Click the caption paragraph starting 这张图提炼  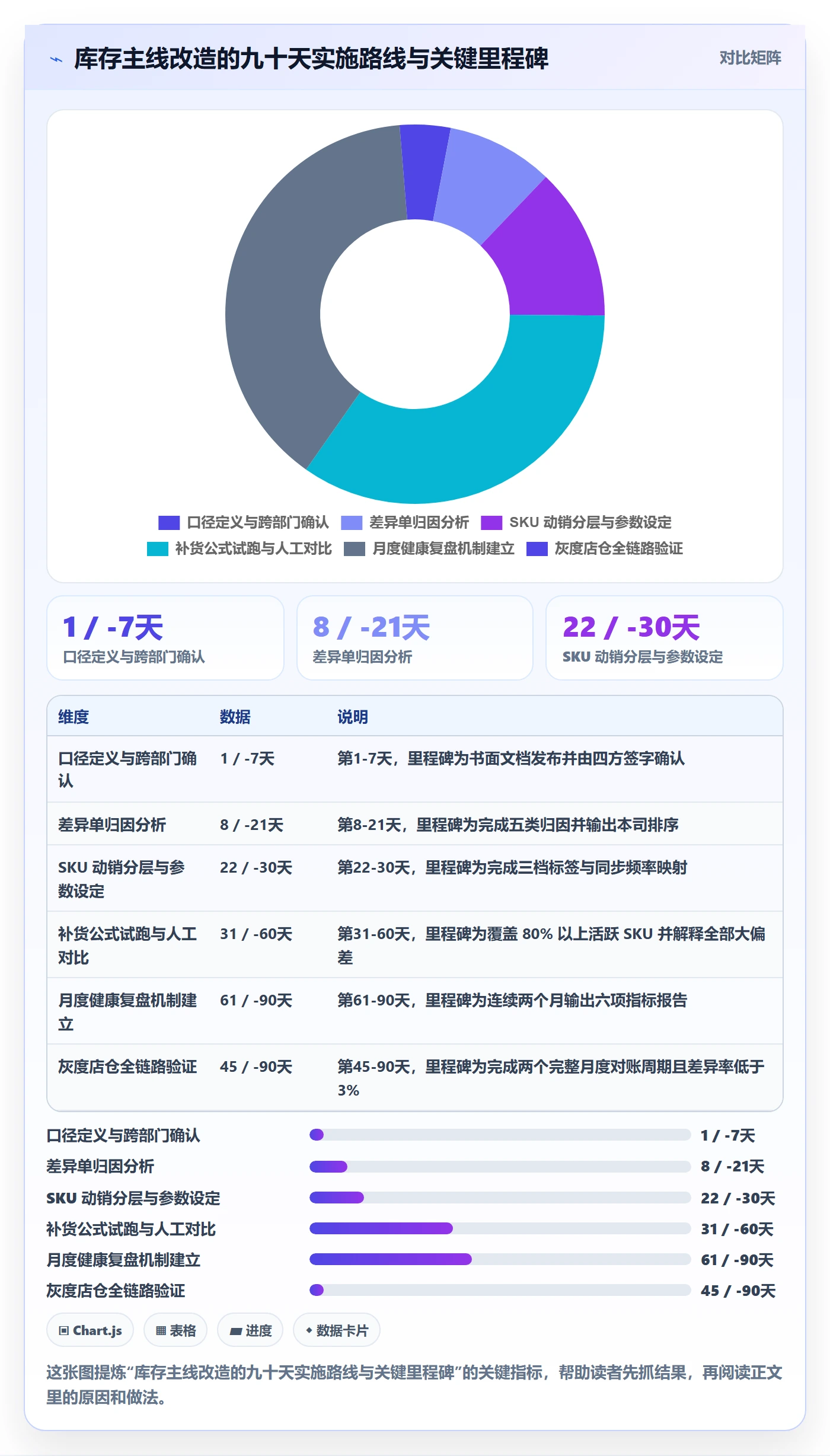click(x=414, y=1385)
